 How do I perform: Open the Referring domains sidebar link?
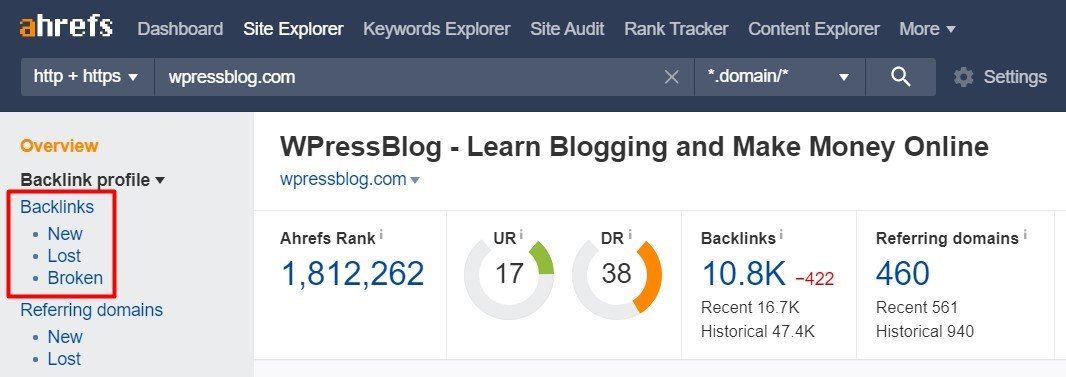click(x=92, y=310)
